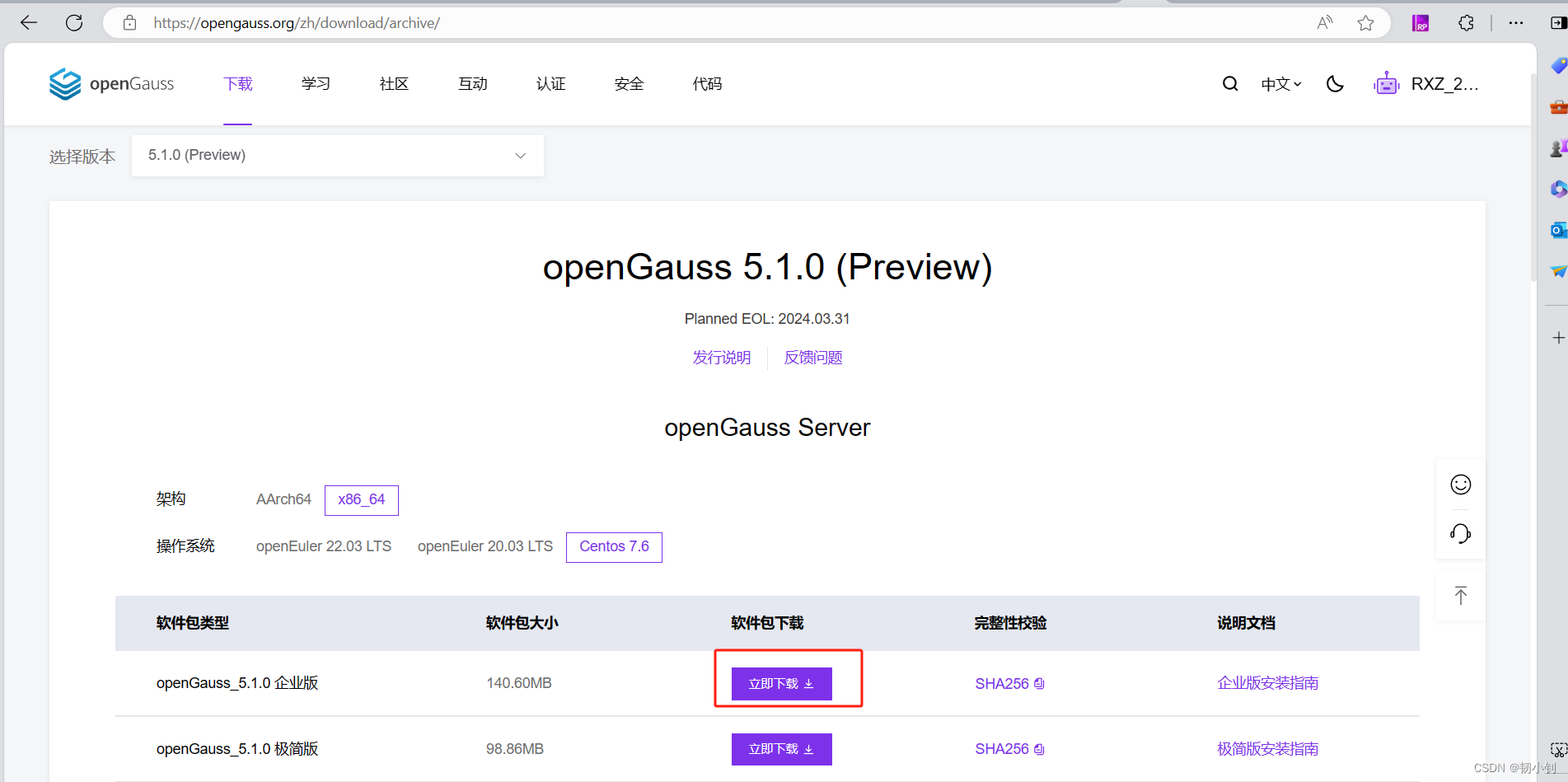Image resolution: width=1568 pixels, height=782 pixels.
Task: Download the openGauss_5.1.0 企业版 package
Action: [x=782, y=684]
